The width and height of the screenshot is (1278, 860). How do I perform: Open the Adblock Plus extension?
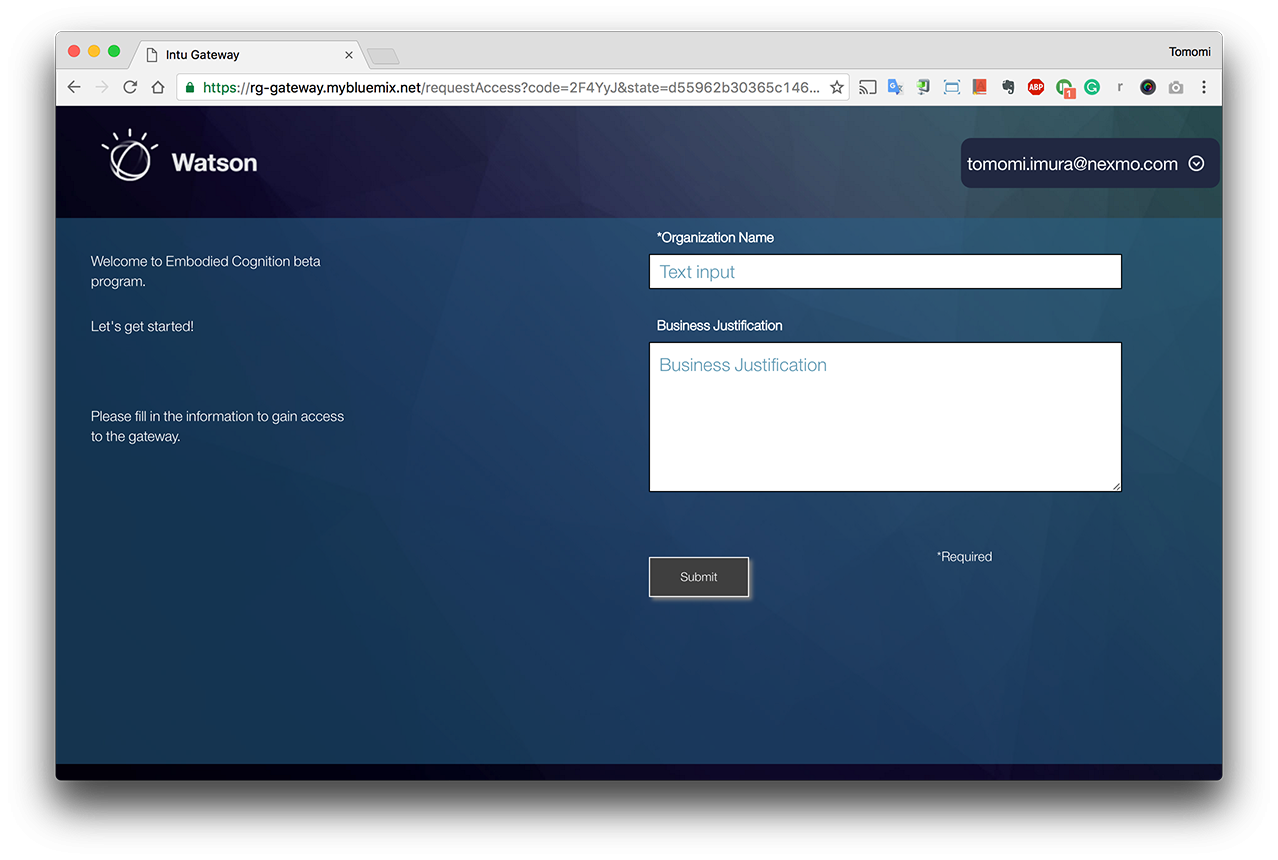(x=1036, y=87)
